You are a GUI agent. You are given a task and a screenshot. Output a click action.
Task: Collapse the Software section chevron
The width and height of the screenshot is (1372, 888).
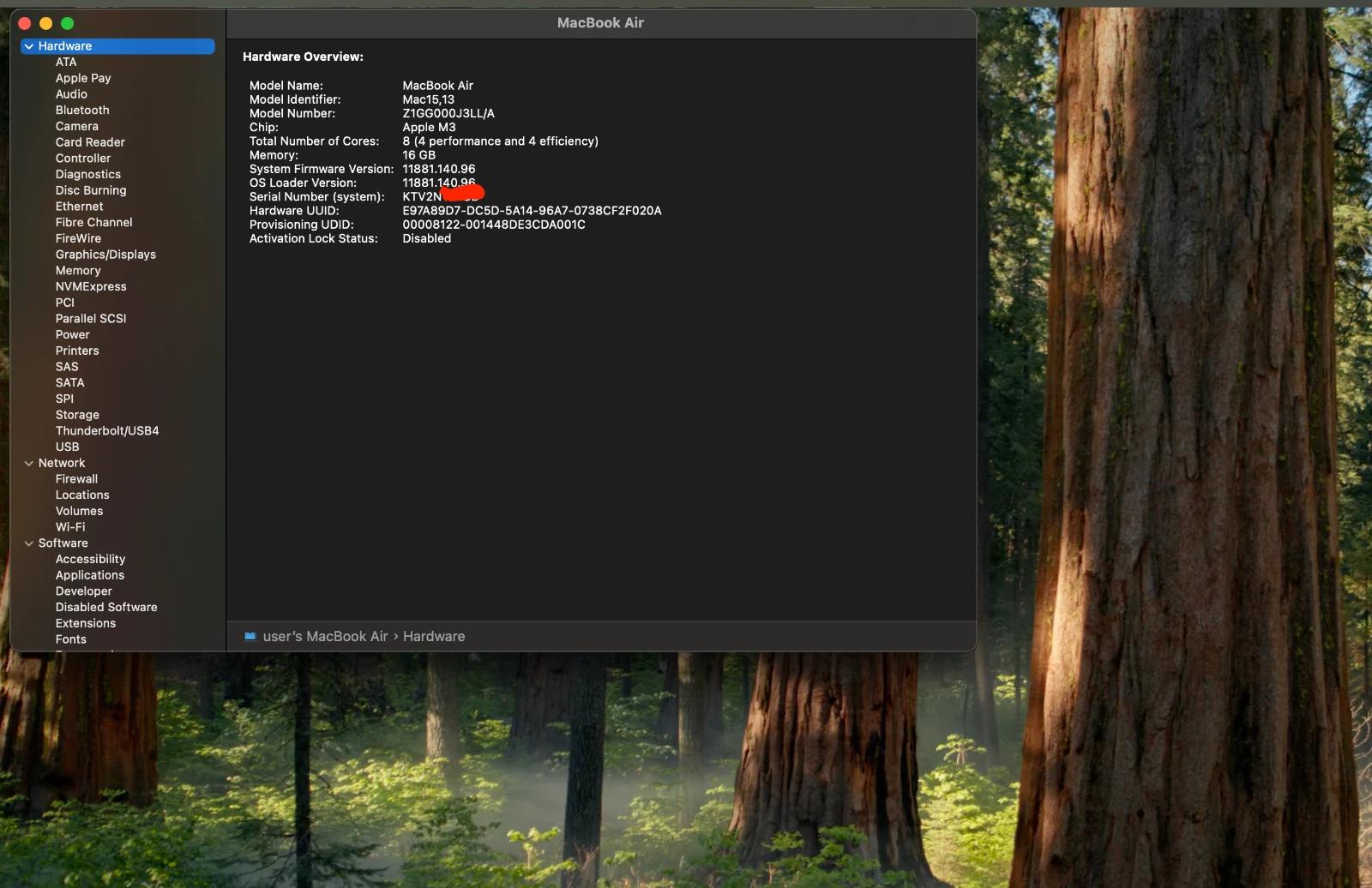(x=29, y=543)
